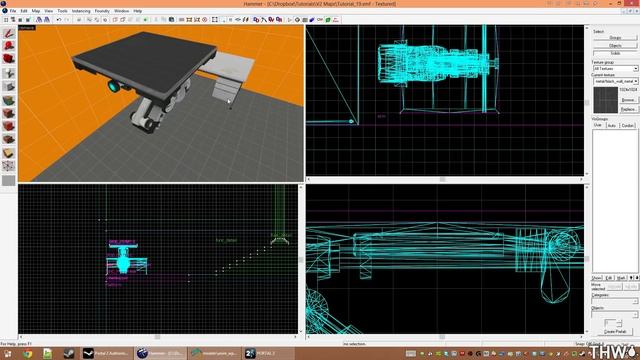Viewport: 640px width, 360px height.
Task: Open the prefab Objects dropdown
Action: pyautogui.click(x=615, y=314)
